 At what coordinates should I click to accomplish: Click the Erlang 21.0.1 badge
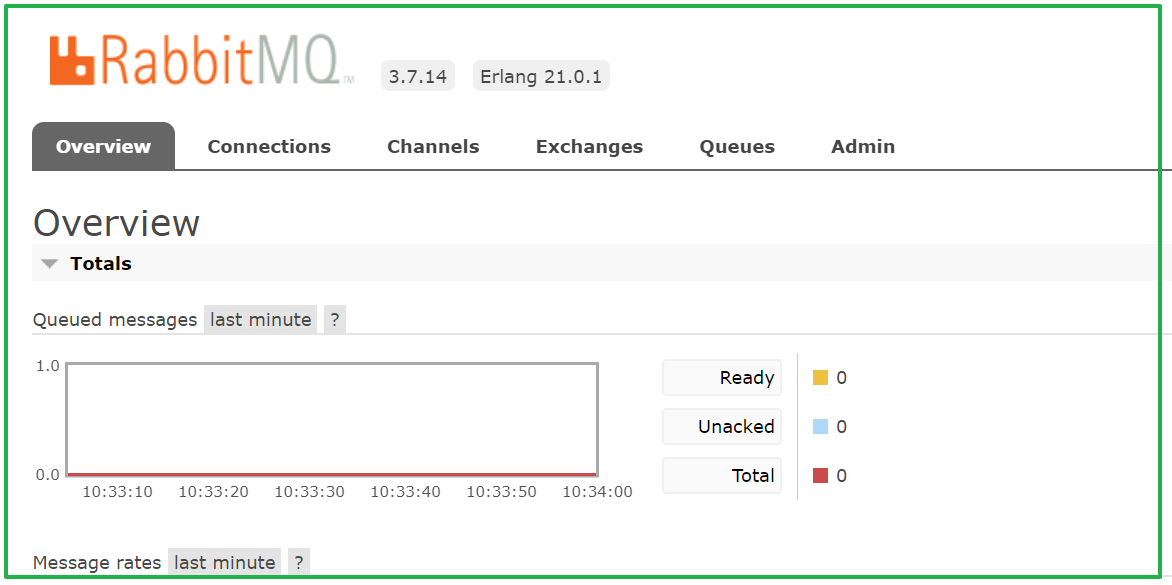pos(541,77)
